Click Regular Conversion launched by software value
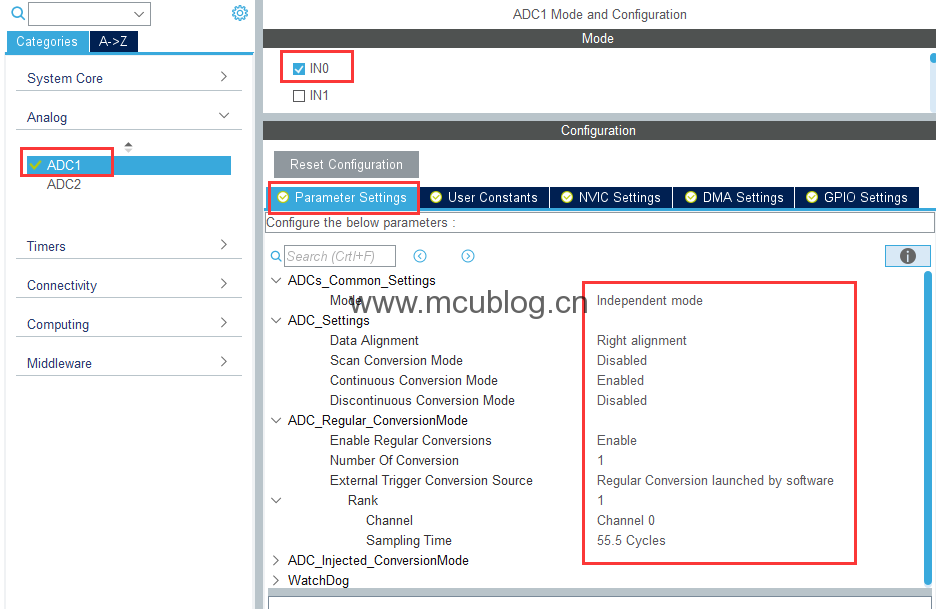936x609 pixels. click(715, 480)
